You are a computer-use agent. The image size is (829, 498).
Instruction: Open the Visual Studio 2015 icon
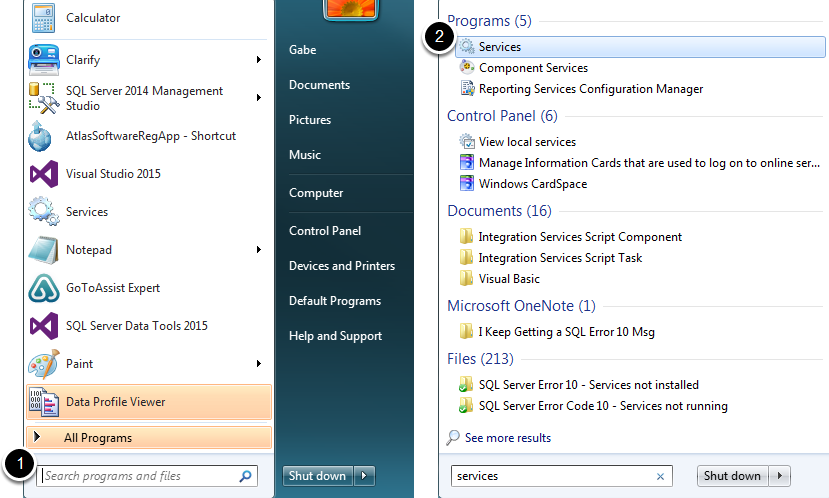tap(43, 174)
